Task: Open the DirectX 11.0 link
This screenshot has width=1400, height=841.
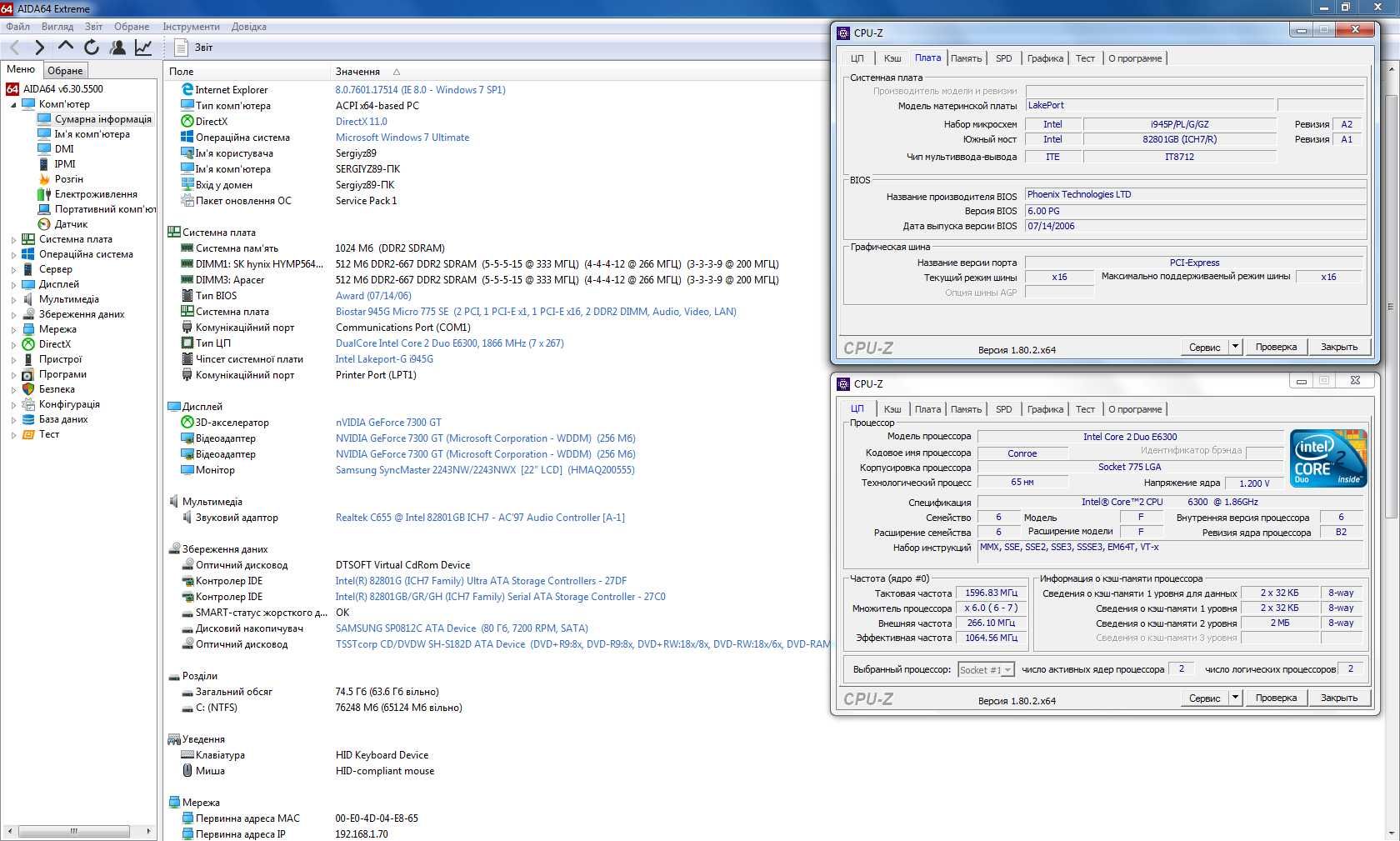Action: click(362, 122)
